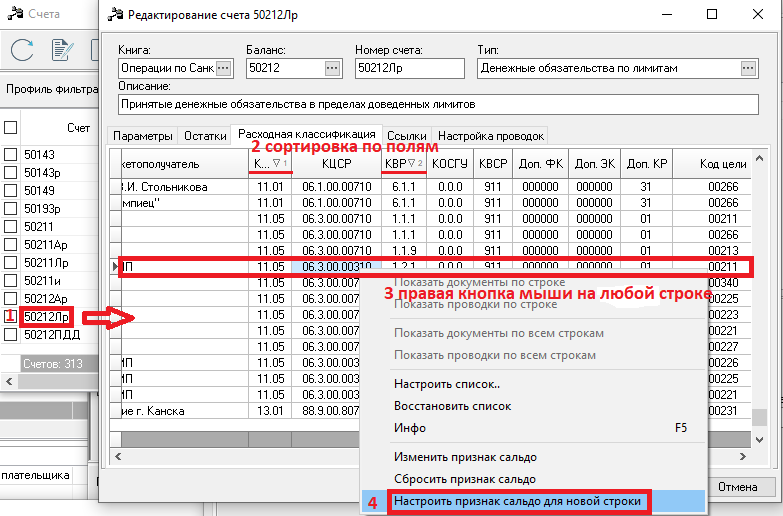Click the grid horizontal scroll right arrow
The height and width of the screenshot is (516, 783).
coord(743,456)
